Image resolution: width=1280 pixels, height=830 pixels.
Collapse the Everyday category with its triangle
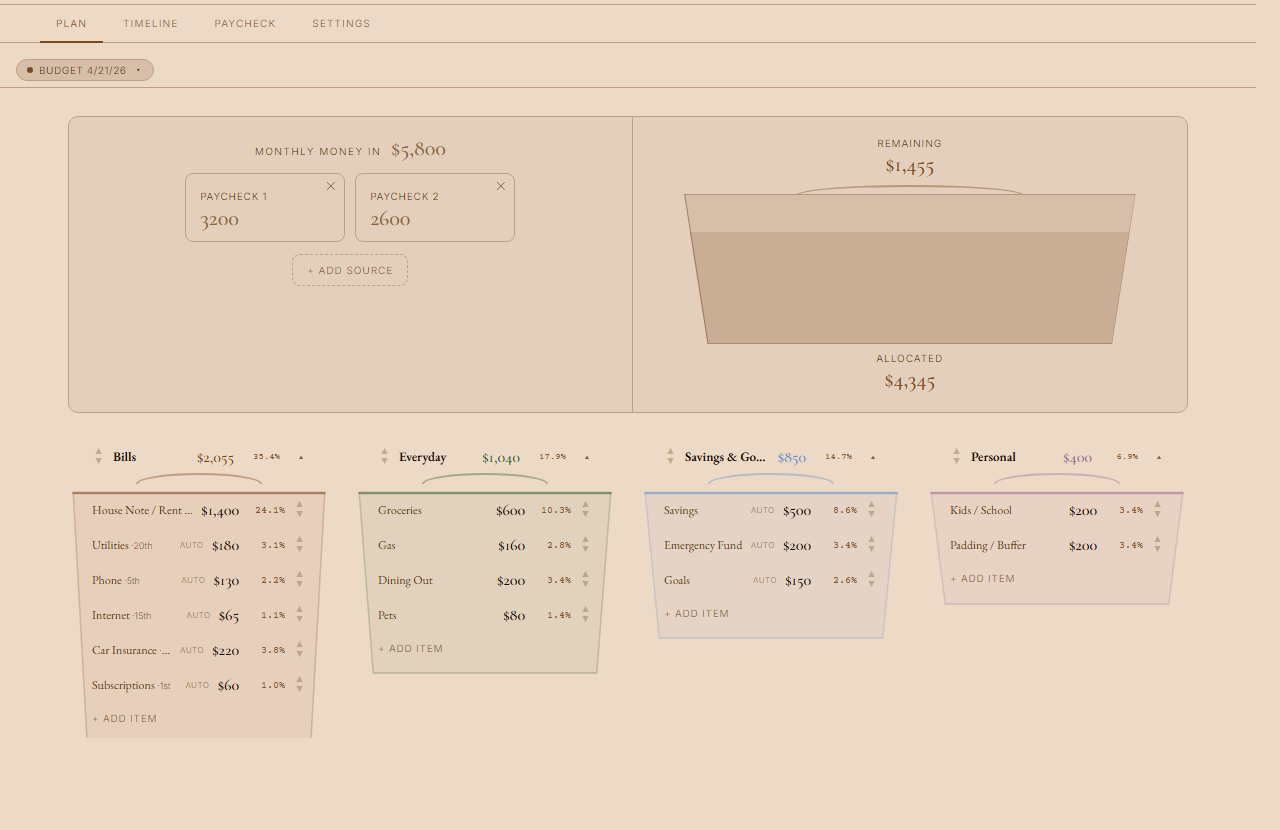point(587,458)
